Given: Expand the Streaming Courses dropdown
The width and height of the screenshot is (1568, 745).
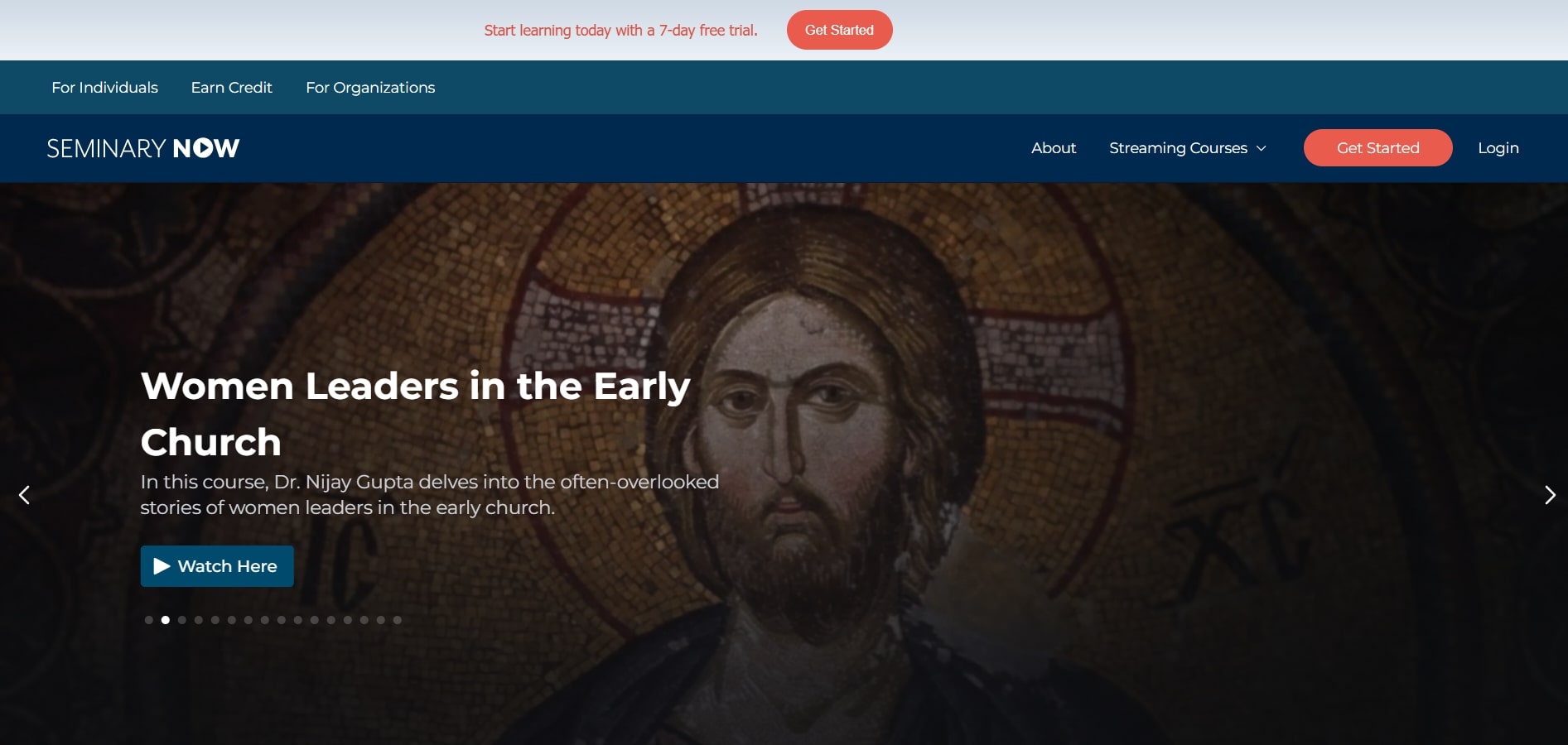Looking at the screenshot, I should 1188,148.
